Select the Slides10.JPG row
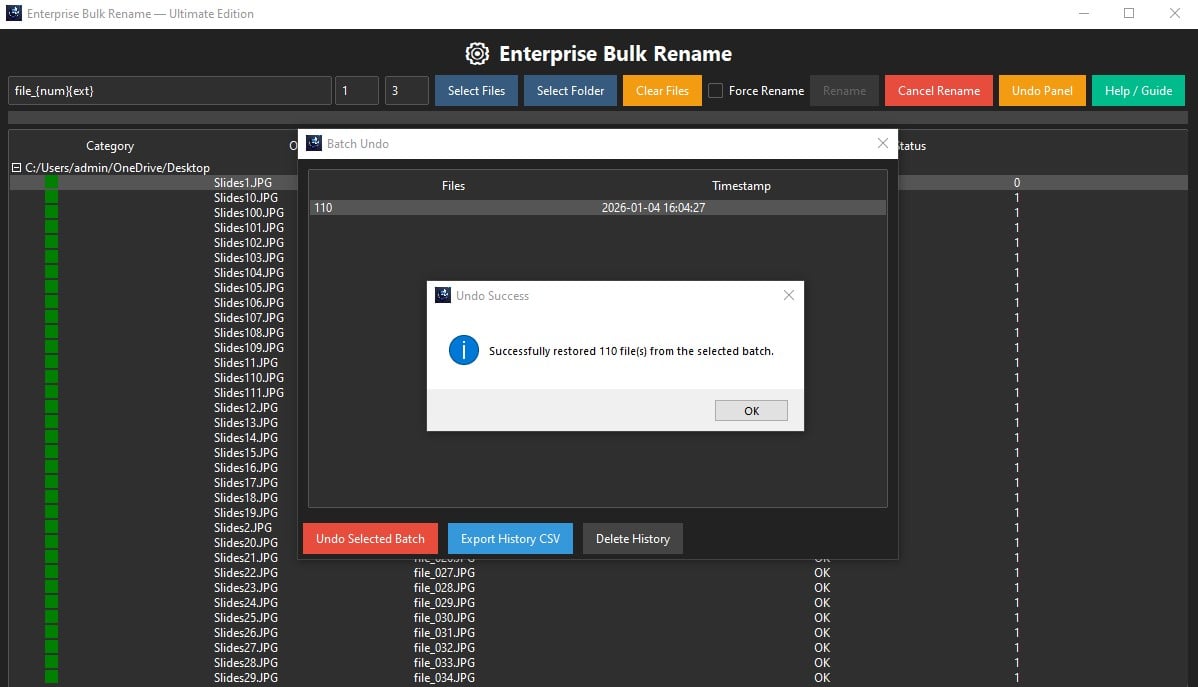Viewport: 1198px width, 687px height. click(x=597, y=198)
